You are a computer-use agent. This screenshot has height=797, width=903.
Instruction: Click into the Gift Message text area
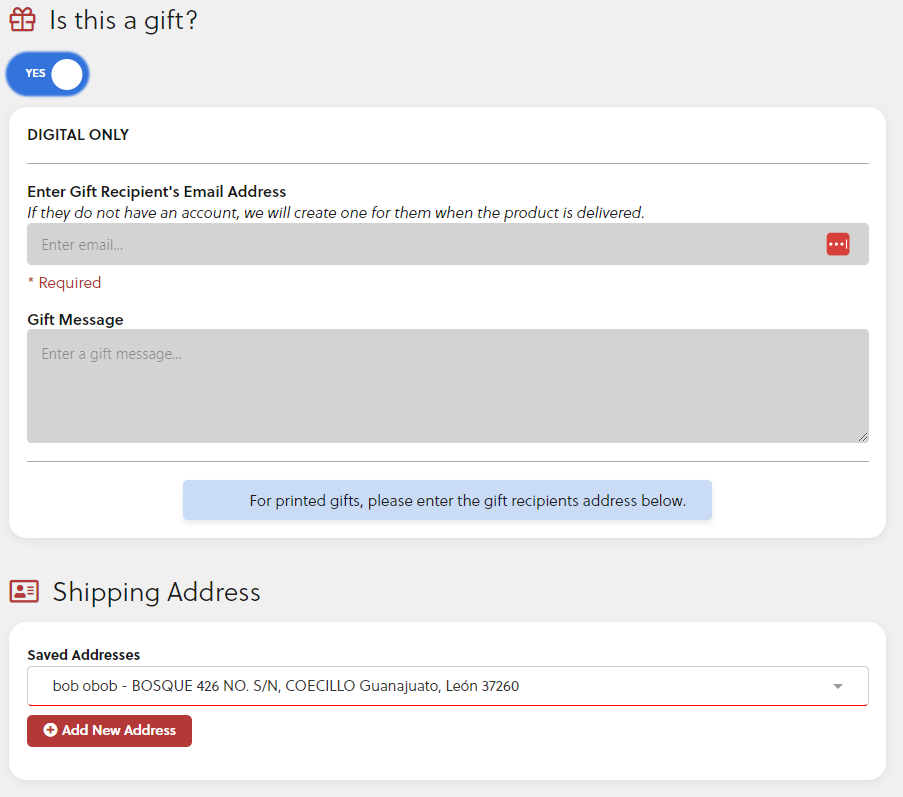(x=447, y=385)
